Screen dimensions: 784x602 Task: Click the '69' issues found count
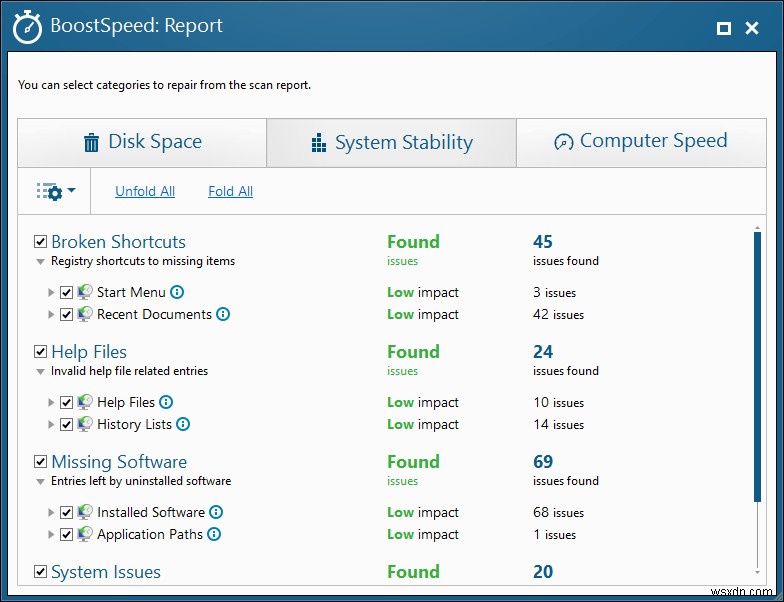click(543, 462)
